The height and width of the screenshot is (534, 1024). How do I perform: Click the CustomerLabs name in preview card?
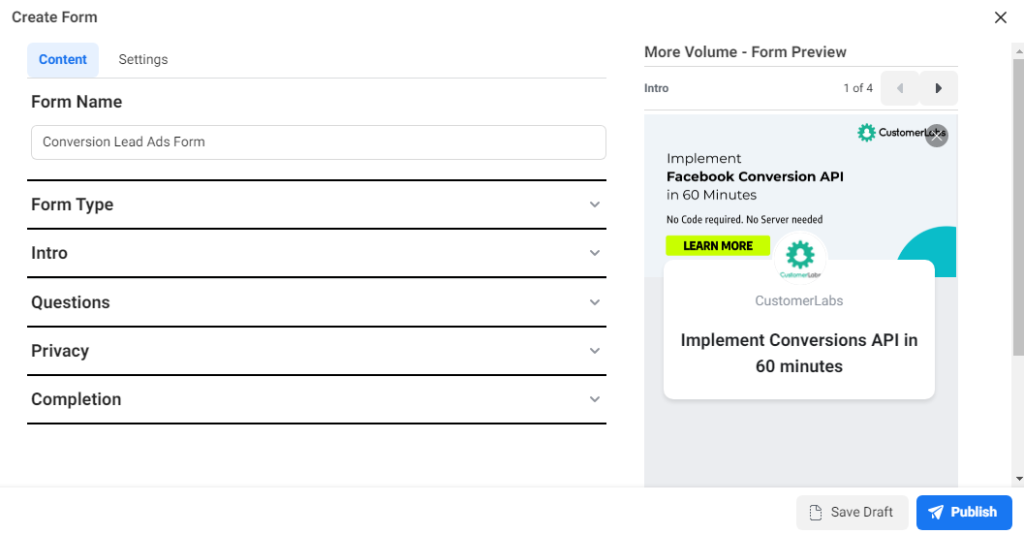point(799,301)
